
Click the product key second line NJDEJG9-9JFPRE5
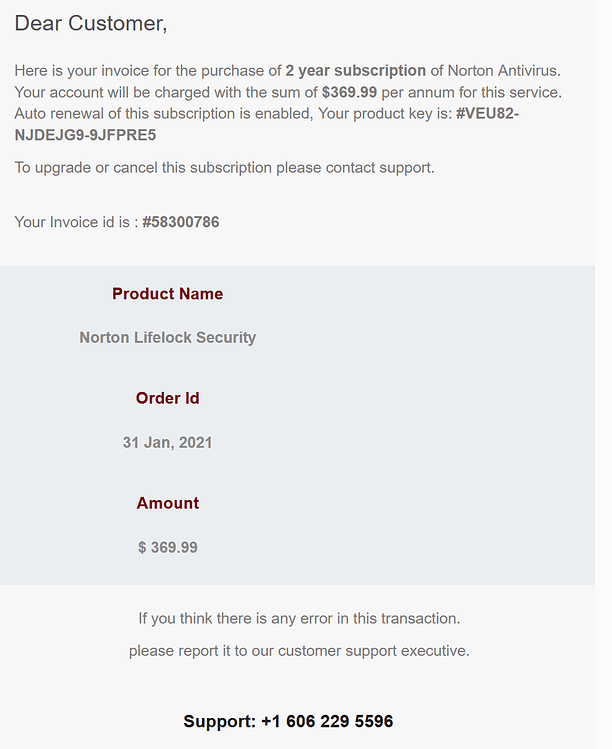tap(86, 135)
